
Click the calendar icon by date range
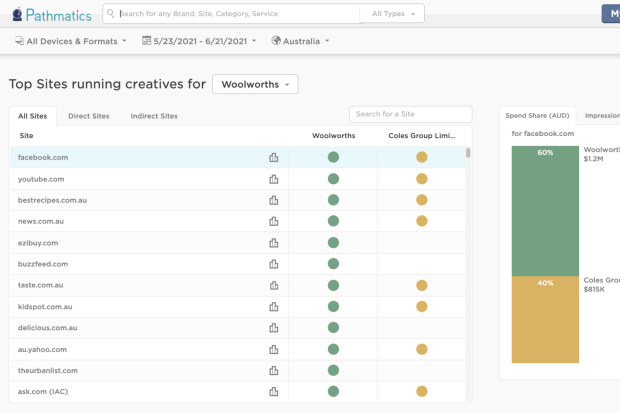(x=146, y=40)
